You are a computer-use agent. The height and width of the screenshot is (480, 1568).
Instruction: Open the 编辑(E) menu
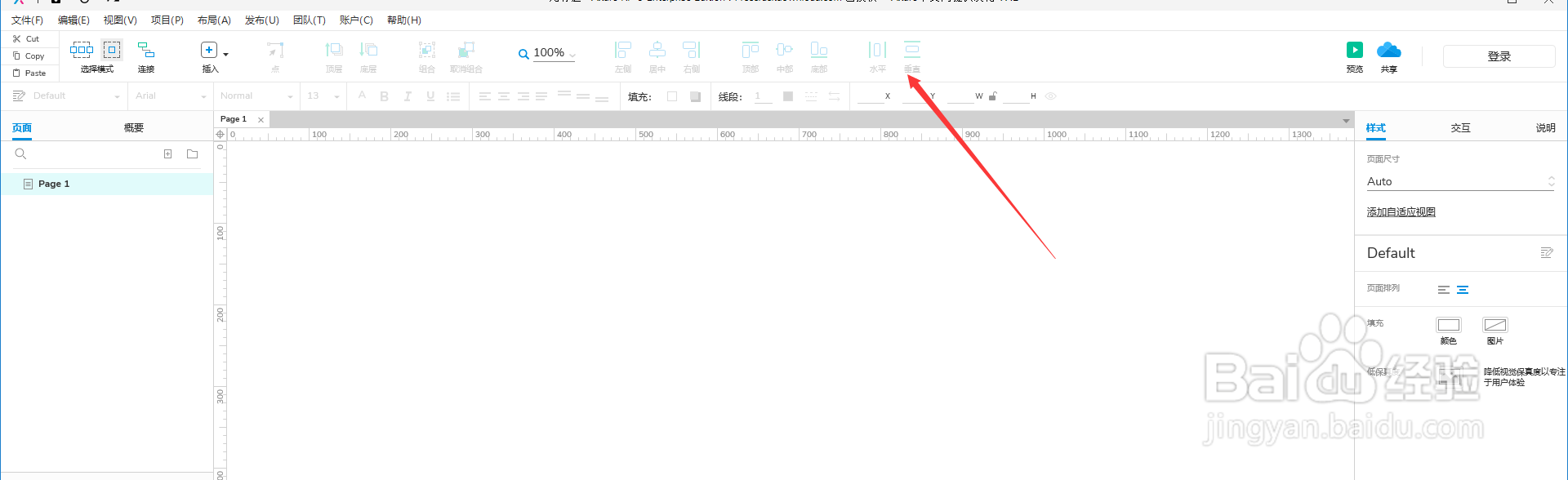click(73, 20)
